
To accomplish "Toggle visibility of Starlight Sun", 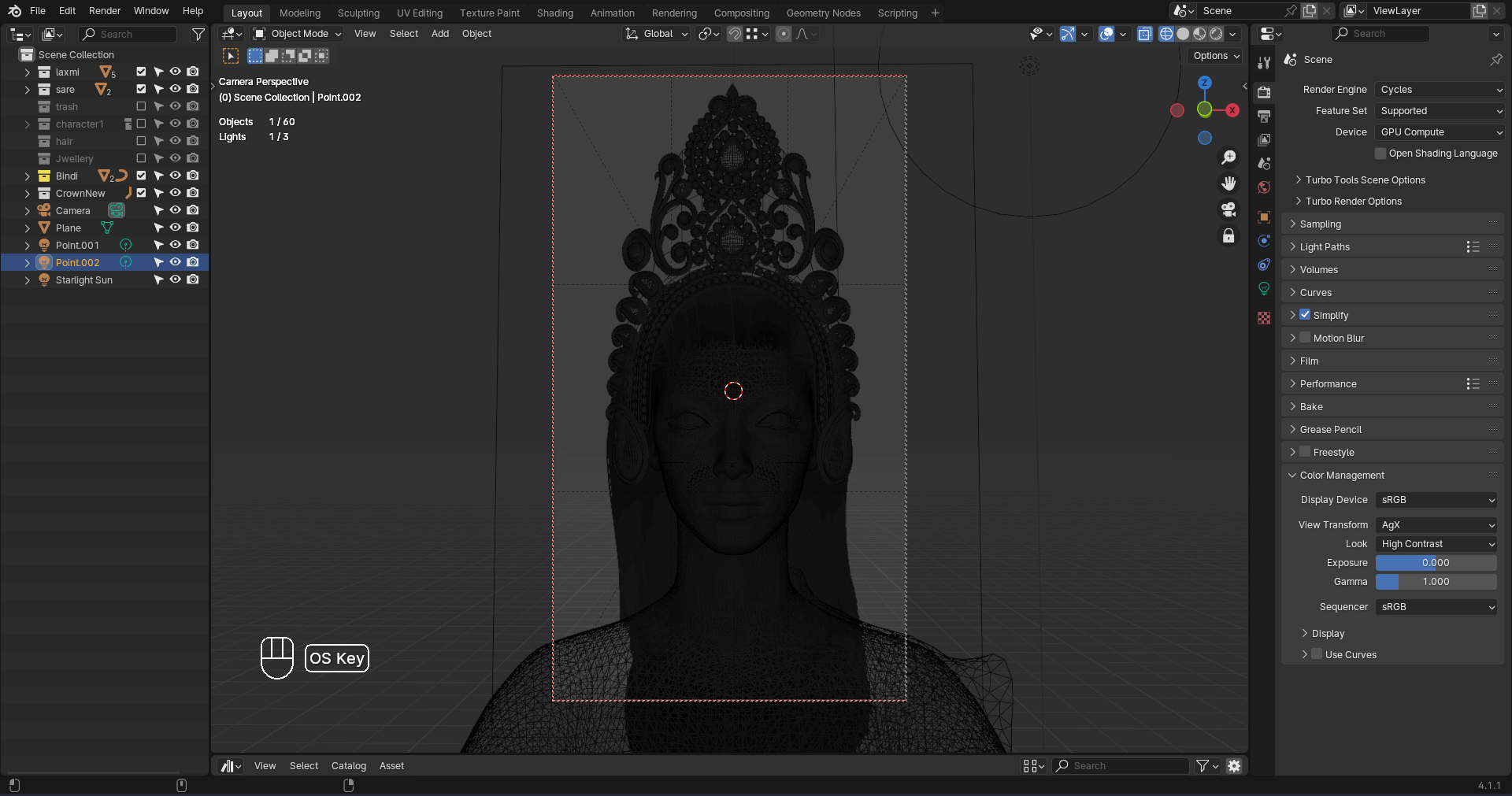I will pyautogui.click(x=175, y=280).
